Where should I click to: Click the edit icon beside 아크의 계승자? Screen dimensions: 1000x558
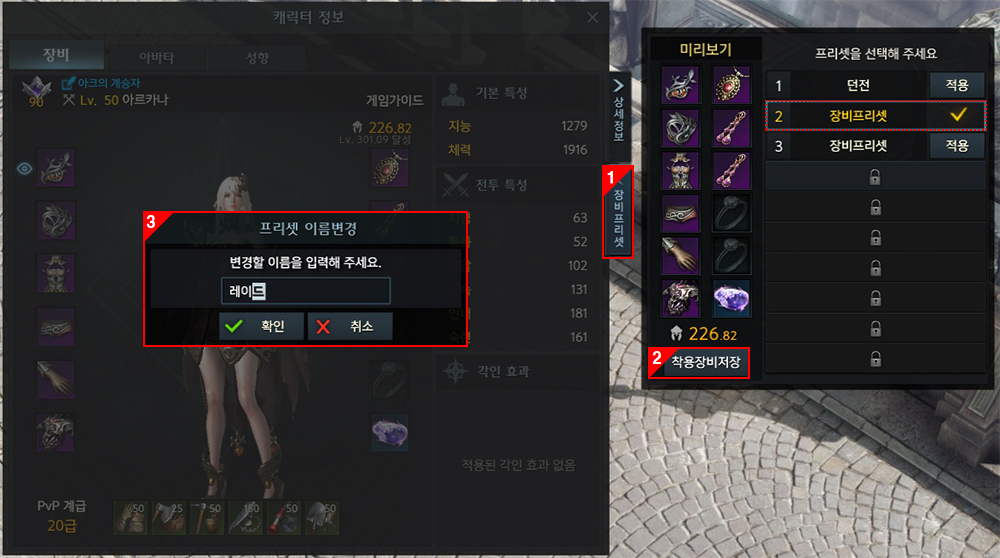68,83
